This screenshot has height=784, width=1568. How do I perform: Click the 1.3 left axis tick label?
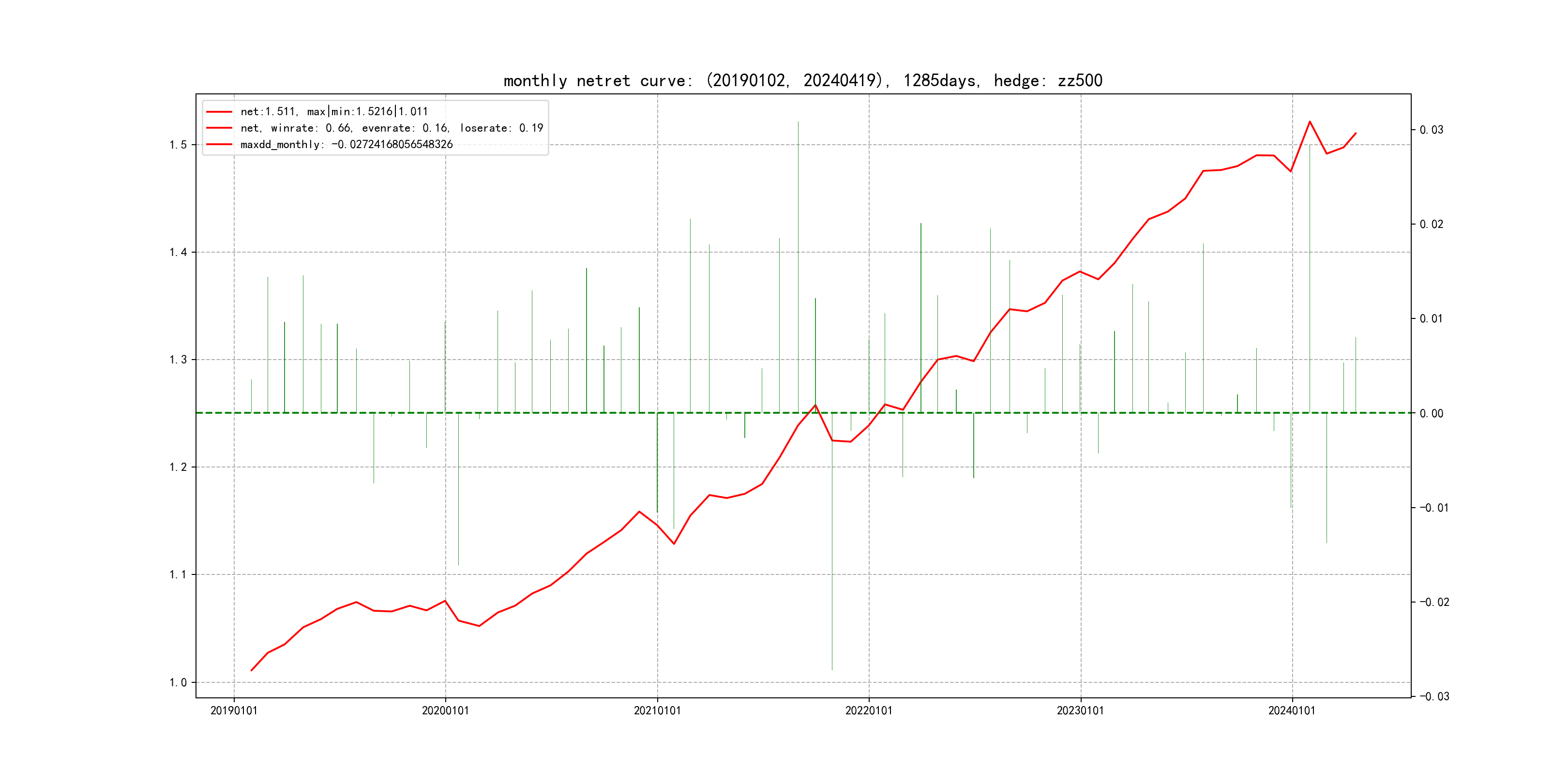point(178,360)
